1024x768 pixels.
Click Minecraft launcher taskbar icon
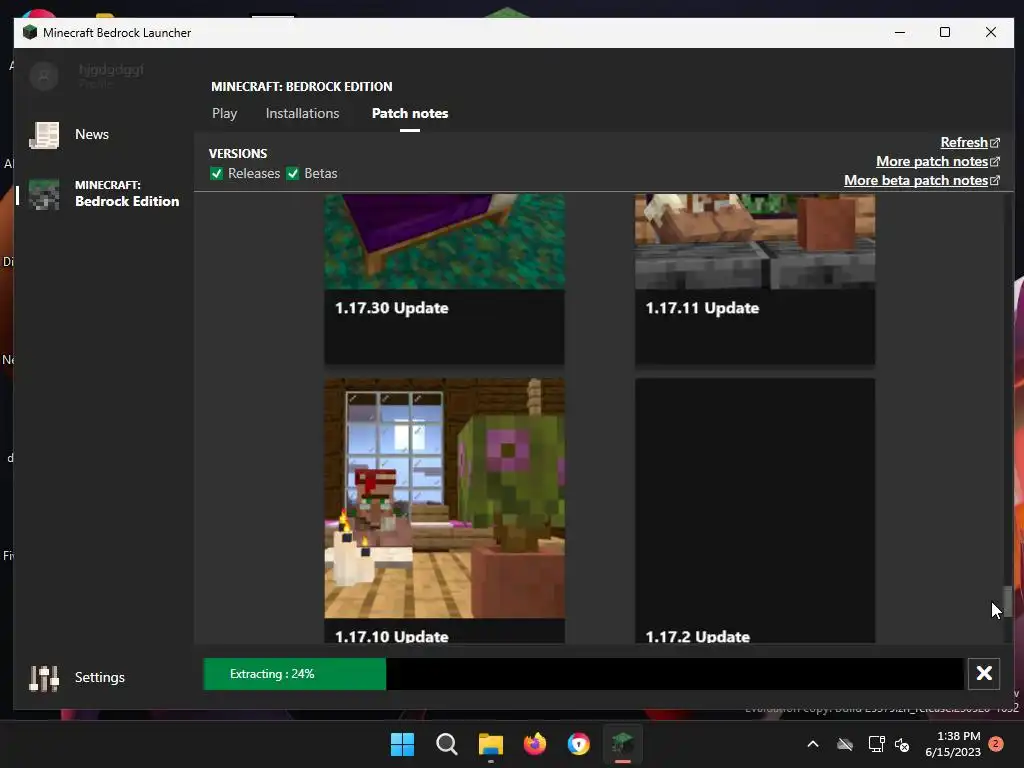point(622,744)
